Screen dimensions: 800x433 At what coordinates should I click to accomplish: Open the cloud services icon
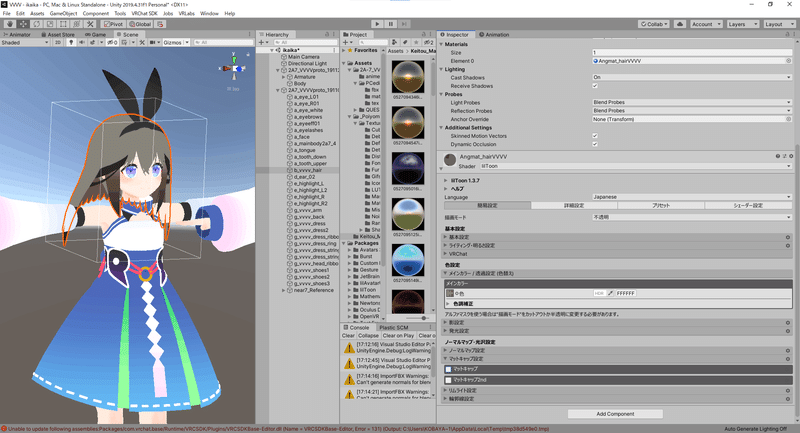tap(680, 24)
